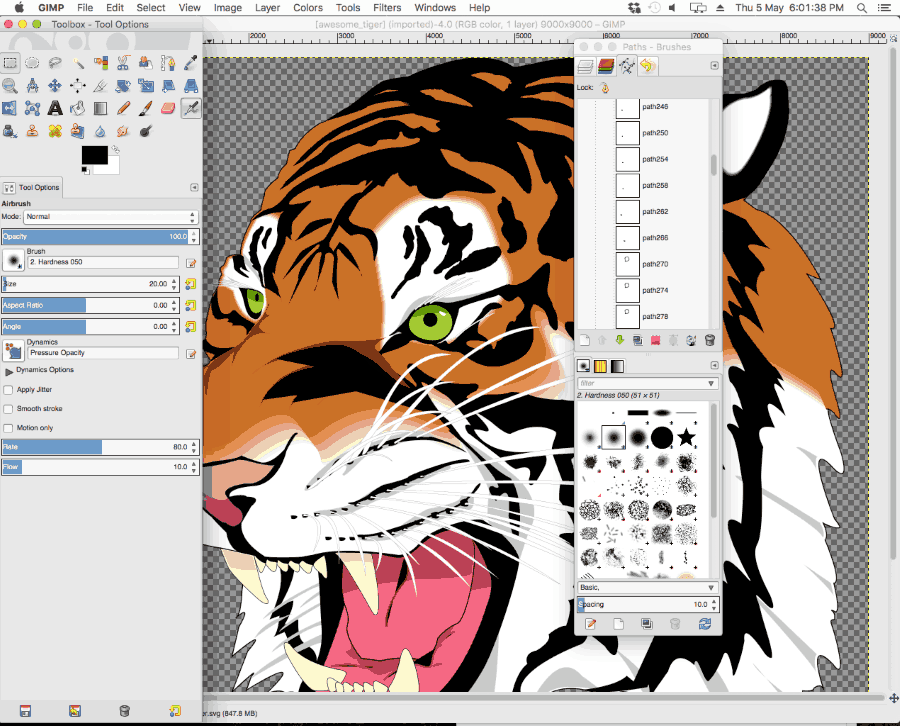This screenshot has height=726, width=900.
Task: Click Save Tool Preset at toolbox bottom
Action: (x=25, y=711)
